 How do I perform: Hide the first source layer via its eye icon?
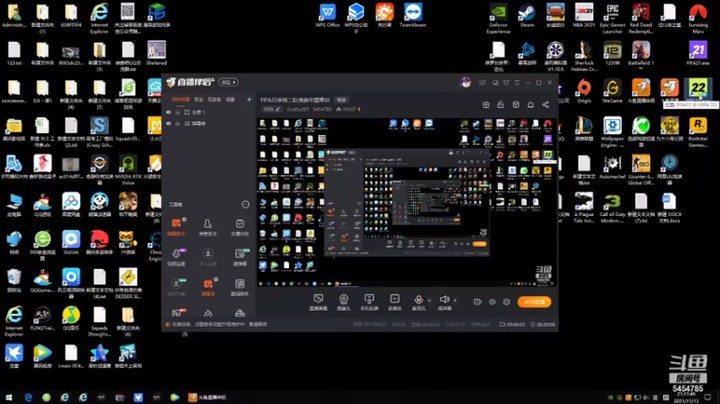tap(169, 112)
